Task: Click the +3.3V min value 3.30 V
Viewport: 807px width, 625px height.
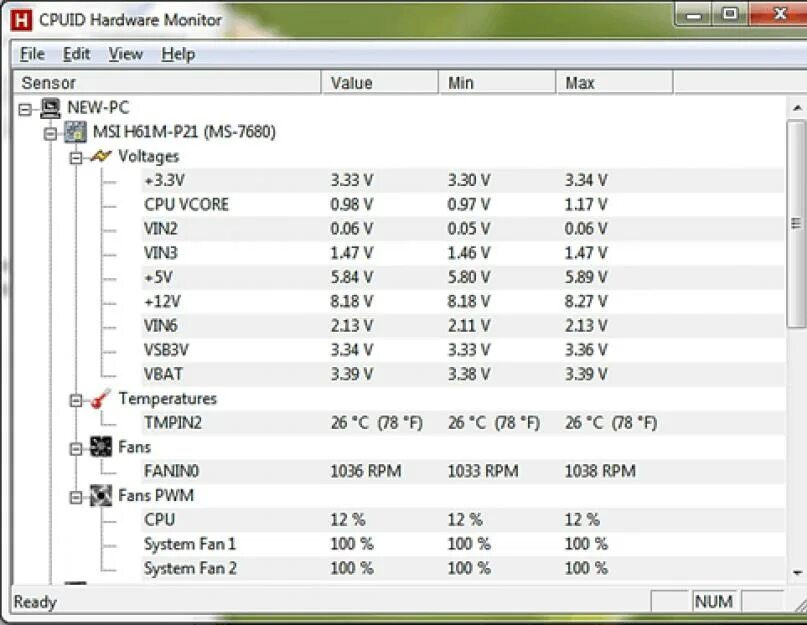Action: (468, 180)
